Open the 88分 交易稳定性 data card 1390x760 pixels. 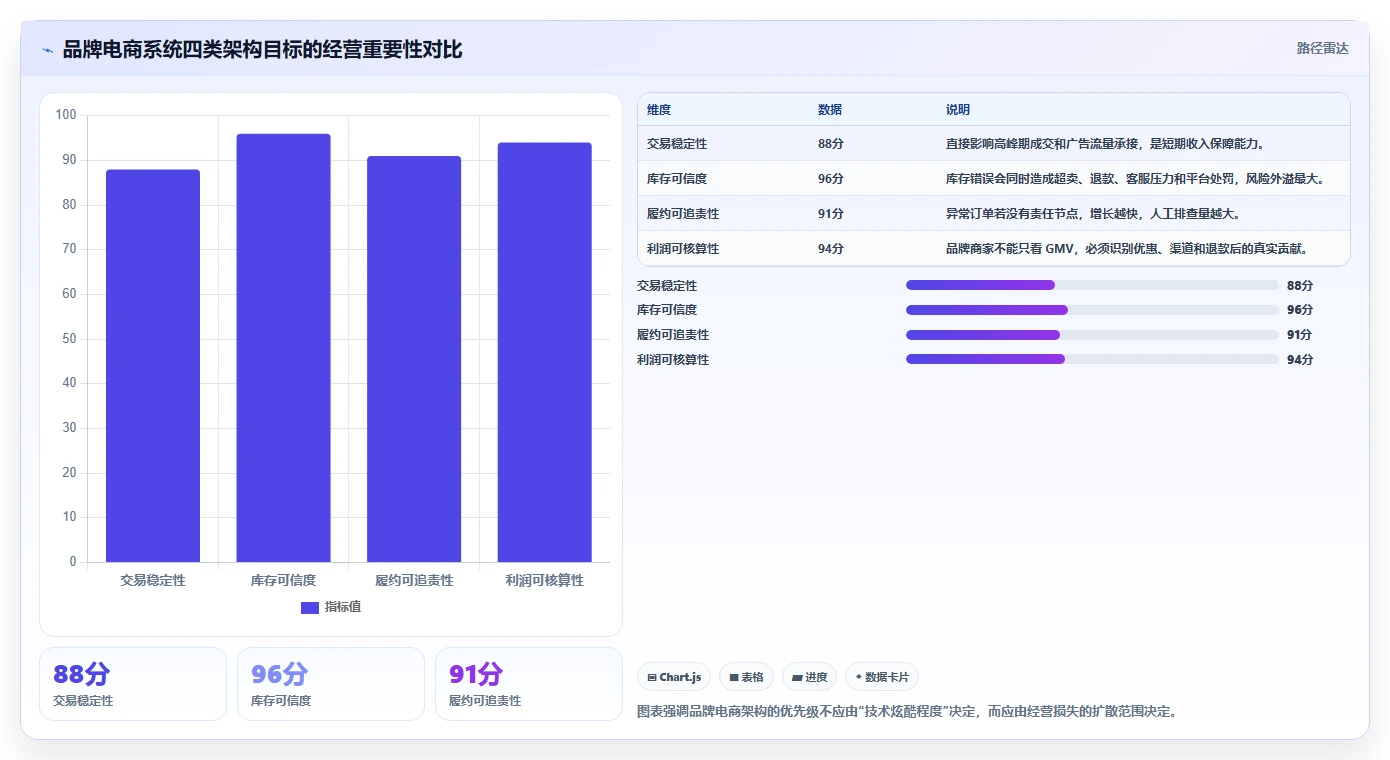(133, 684)
